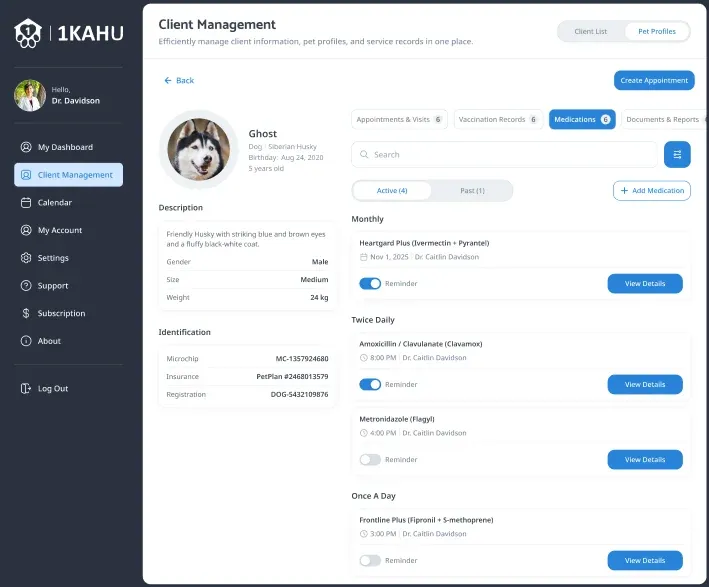Click the My Dashboard sidebar icon
Viewport: 709px width, 587px height.
pos(26,147)
